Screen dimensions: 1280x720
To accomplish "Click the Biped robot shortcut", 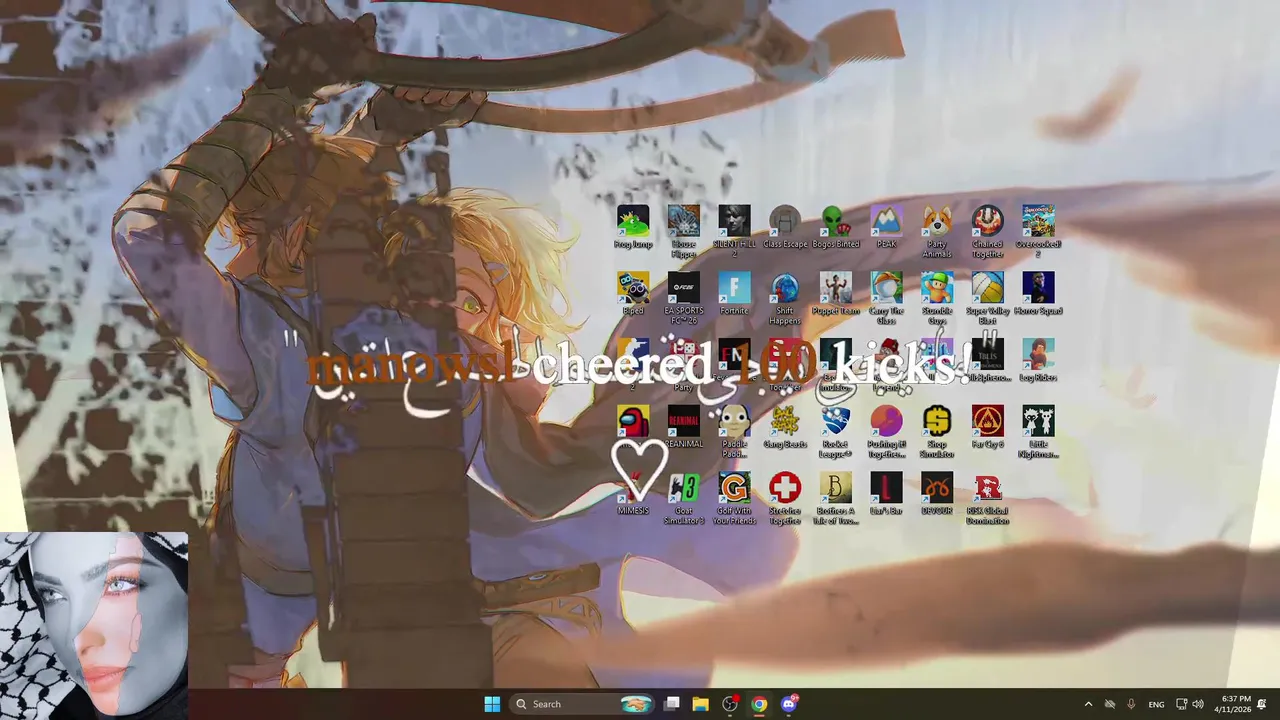I will tap(633, 294).
